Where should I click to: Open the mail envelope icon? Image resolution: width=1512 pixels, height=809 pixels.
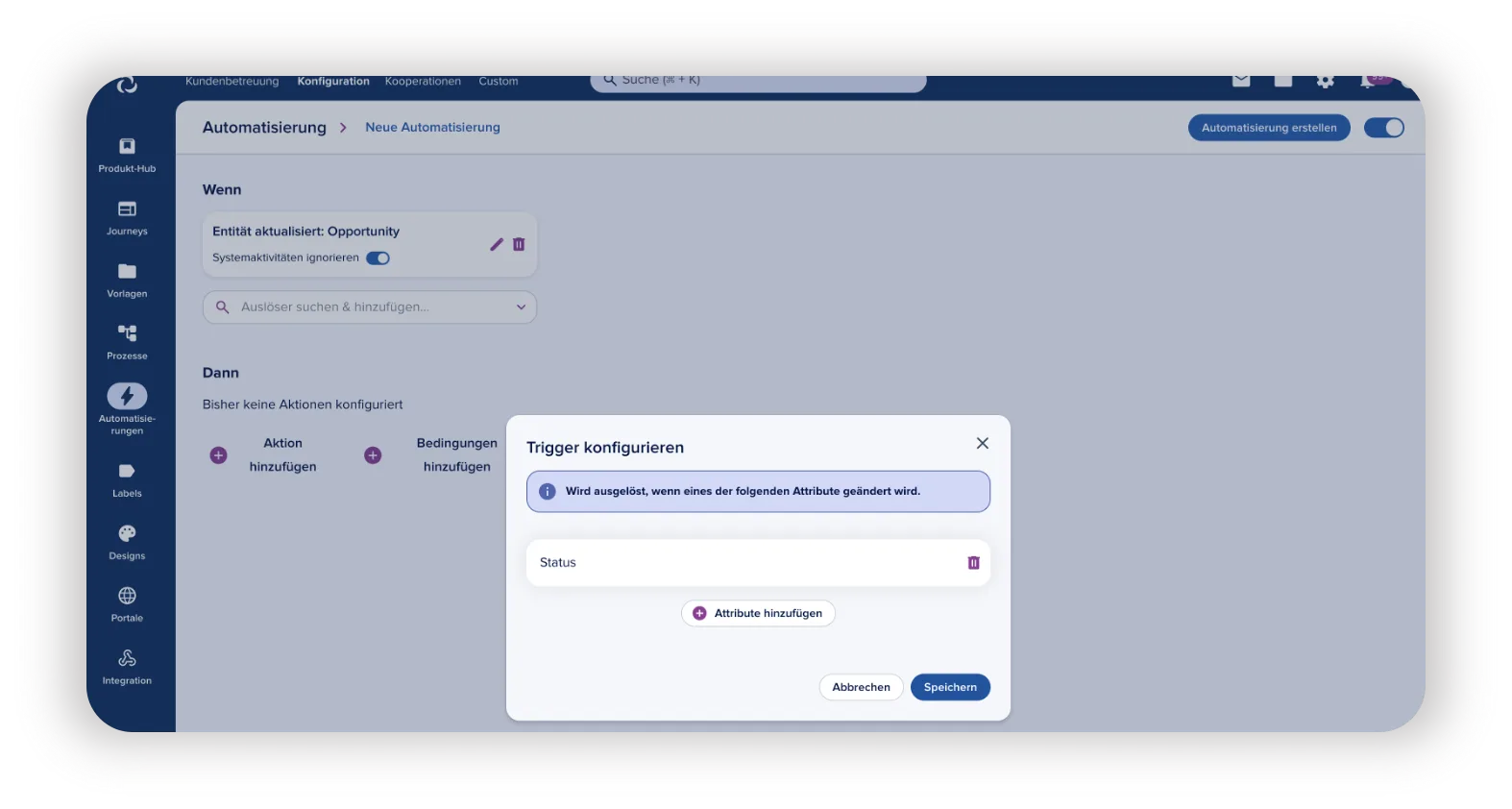[1241, 81]
